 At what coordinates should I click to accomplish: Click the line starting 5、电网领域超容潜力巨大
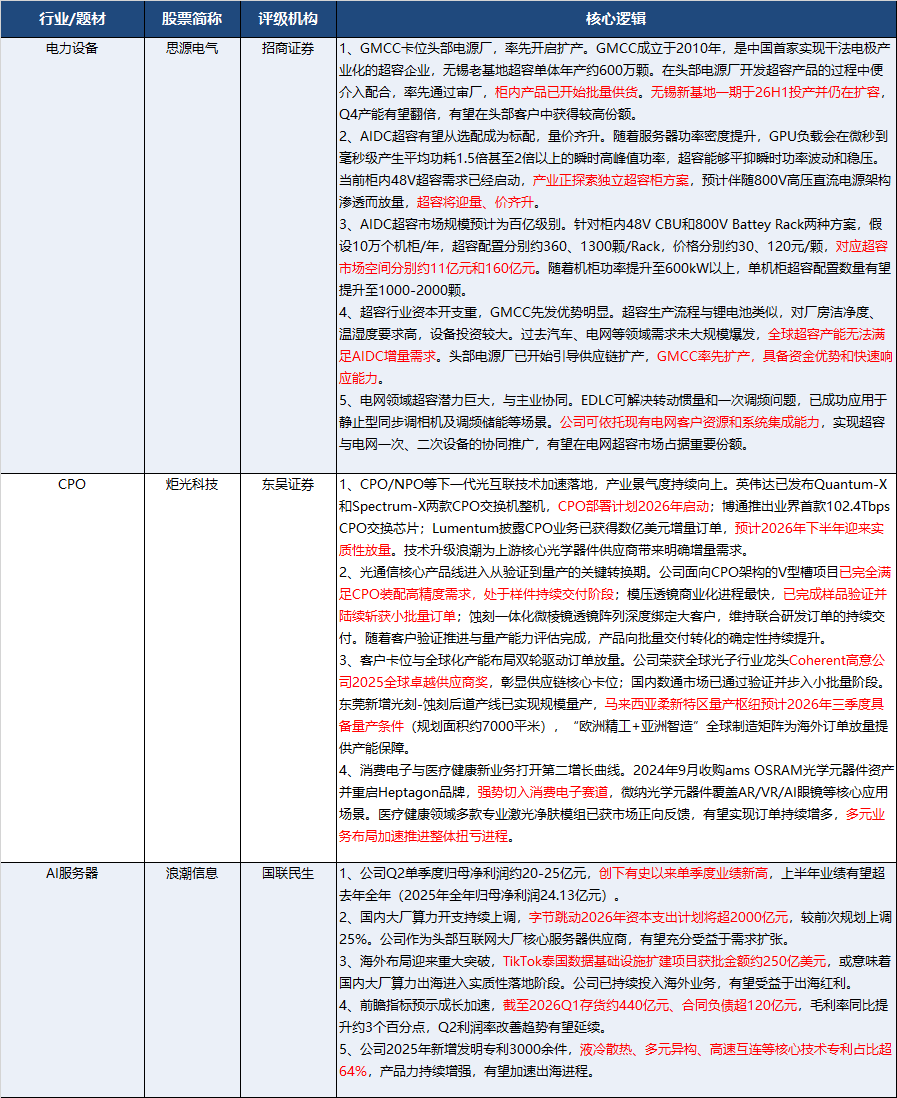(x=613, y=401)
